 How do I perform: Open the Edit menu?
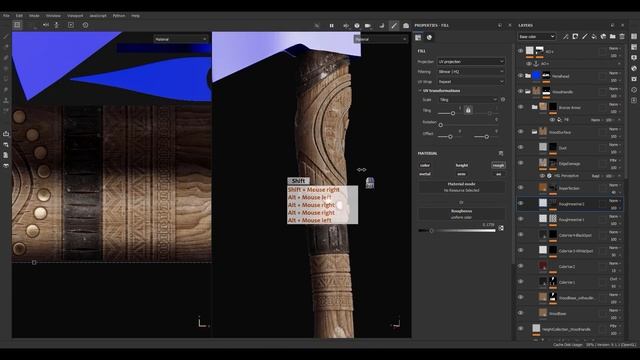coord(19,16)
